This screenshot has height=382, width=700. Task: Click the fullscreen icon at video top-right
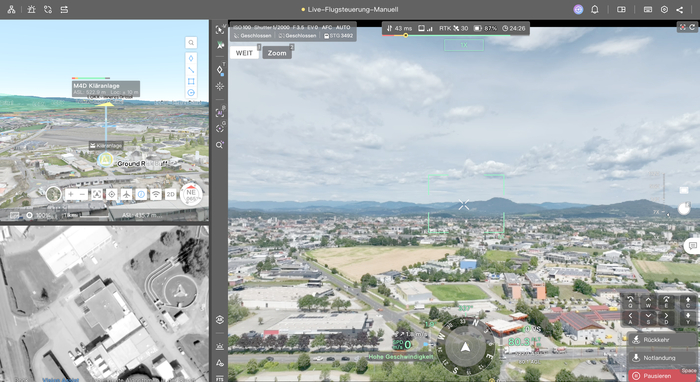[683, 27]
